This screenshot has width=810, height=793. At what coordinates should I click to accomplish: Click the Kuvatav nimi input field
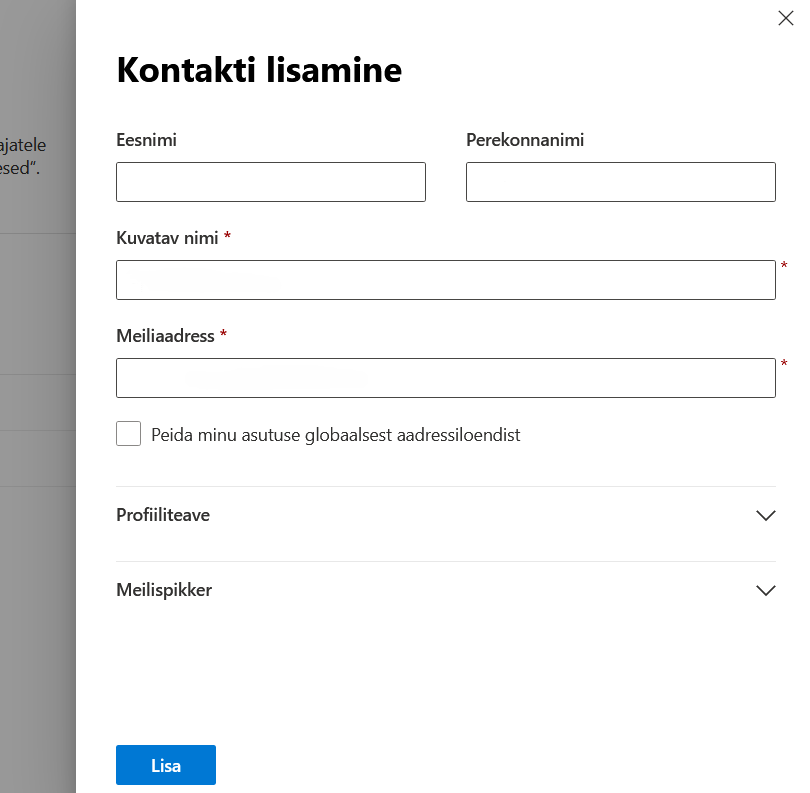point(445,280)
